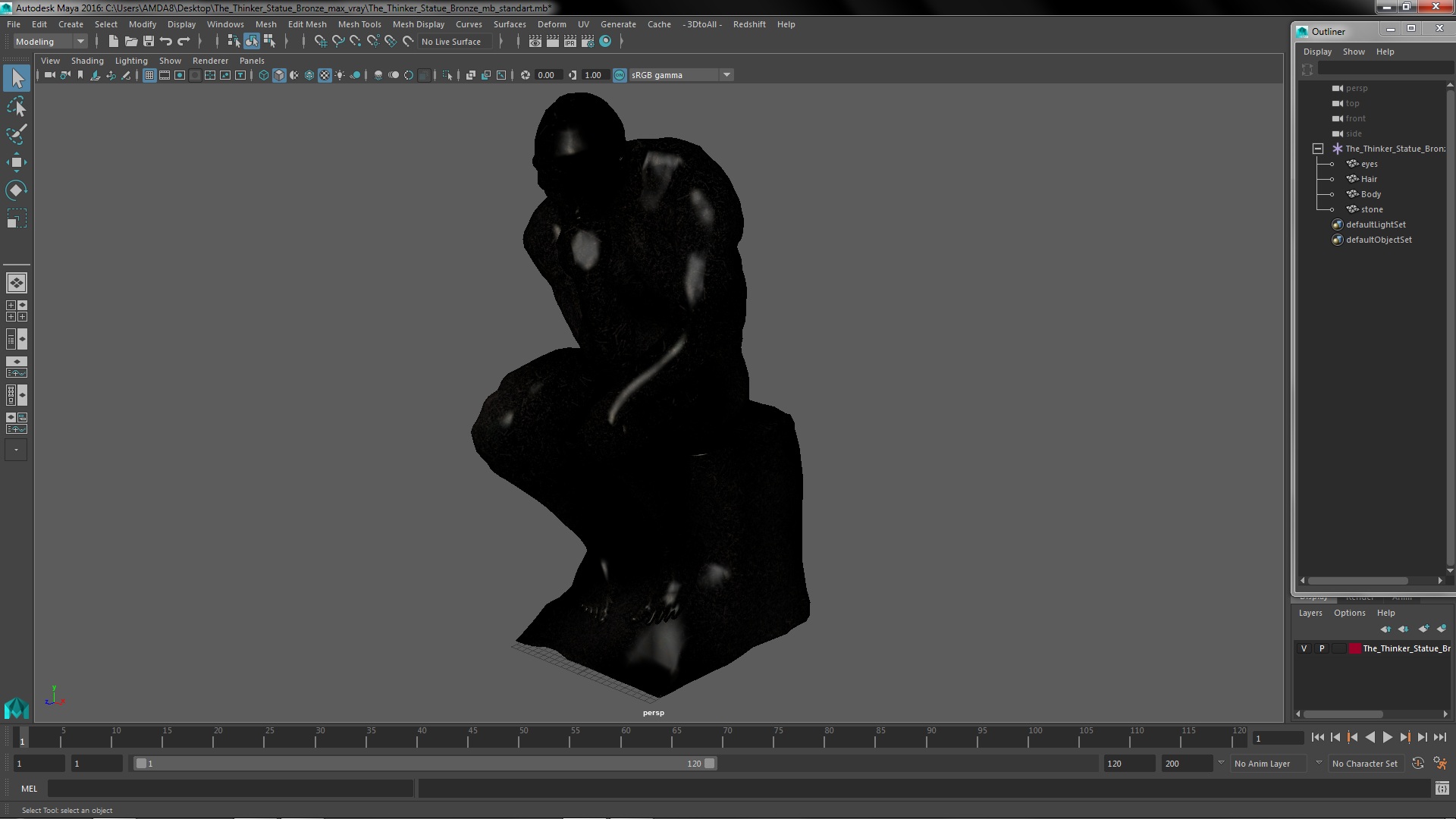
Task: Click the Open Scene folder icon
Action: pyautogui.click(x=131, y=42)
